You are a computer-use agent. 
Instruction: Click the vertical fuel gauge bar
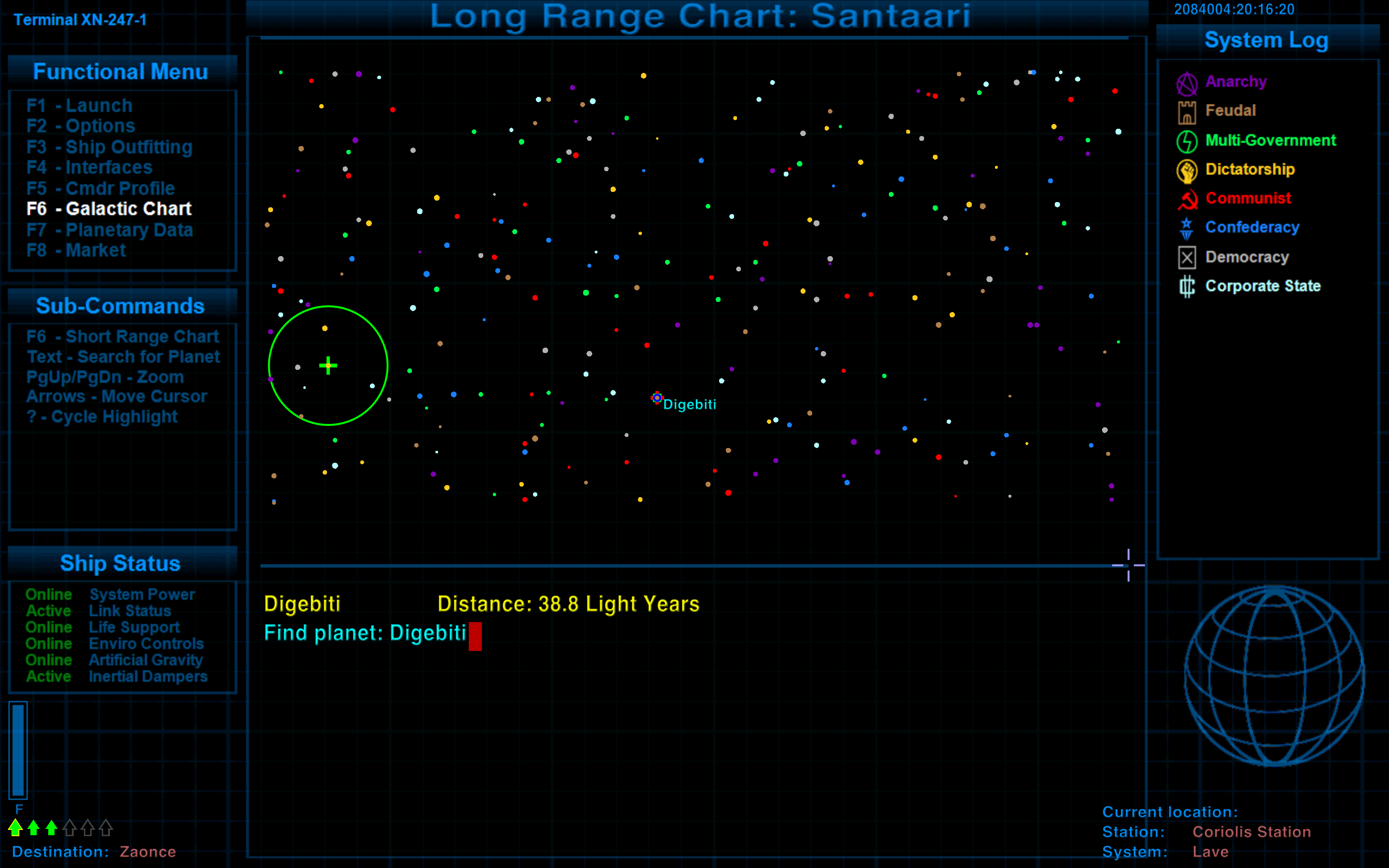[18, 750]
